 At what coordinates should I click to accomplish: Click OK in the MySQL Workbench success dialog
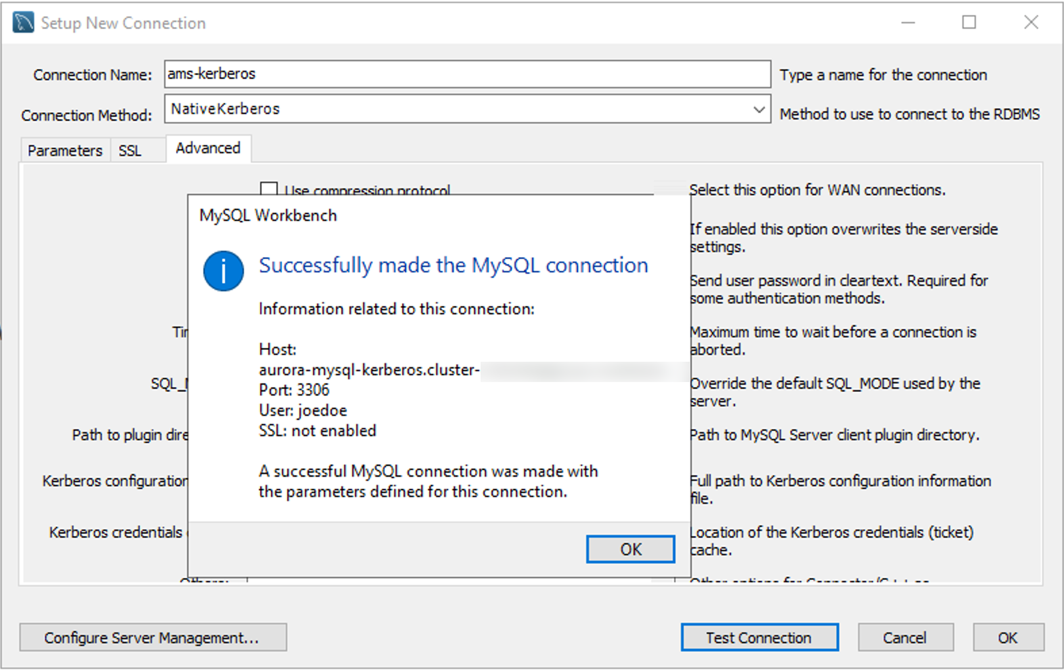tap(630, 549)
